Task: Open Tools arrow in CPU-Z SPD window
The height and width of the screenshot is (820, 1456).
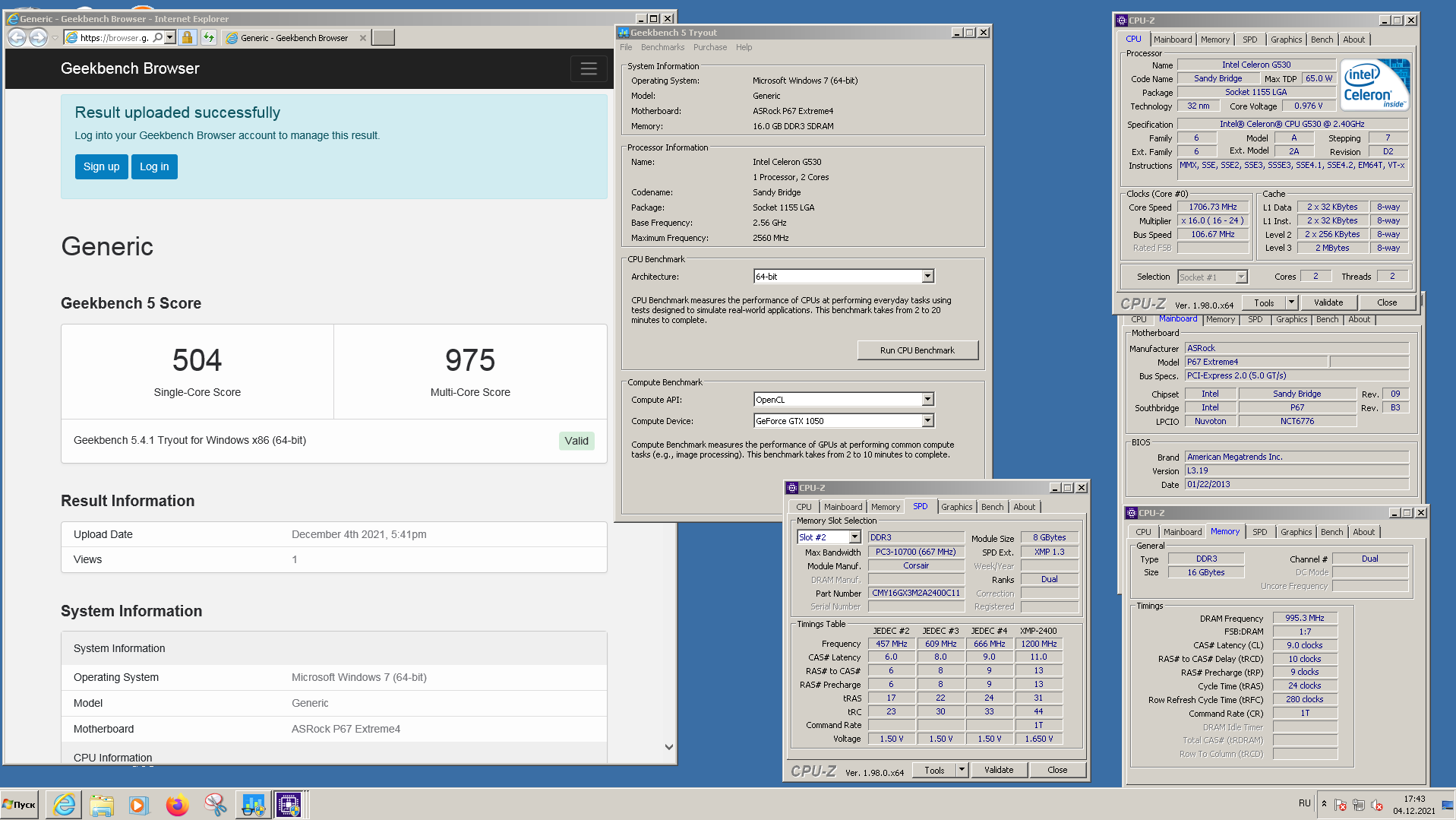Action: coord(962,770)
